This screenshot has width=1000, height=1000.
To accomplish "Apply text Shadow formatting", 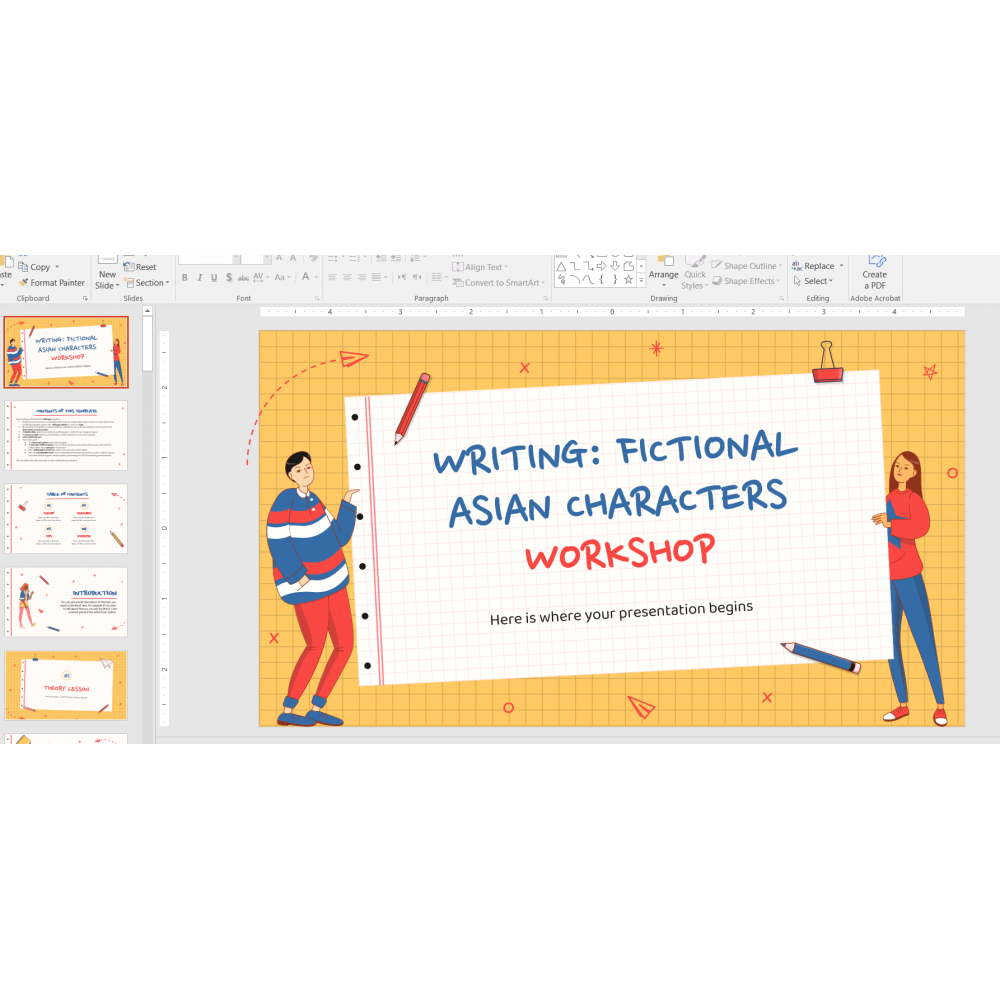I will coord(229,278).
